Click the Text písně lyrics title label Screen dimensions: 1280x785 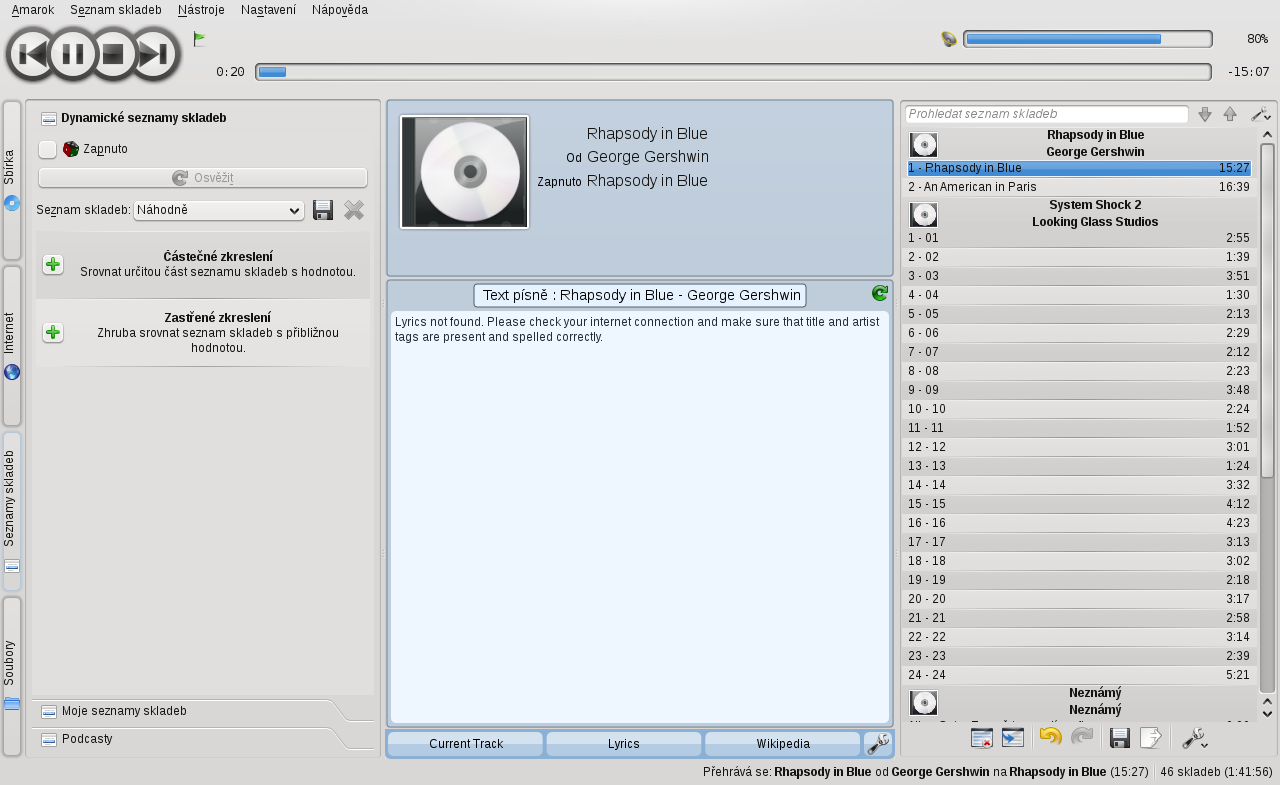pos(640,295)
